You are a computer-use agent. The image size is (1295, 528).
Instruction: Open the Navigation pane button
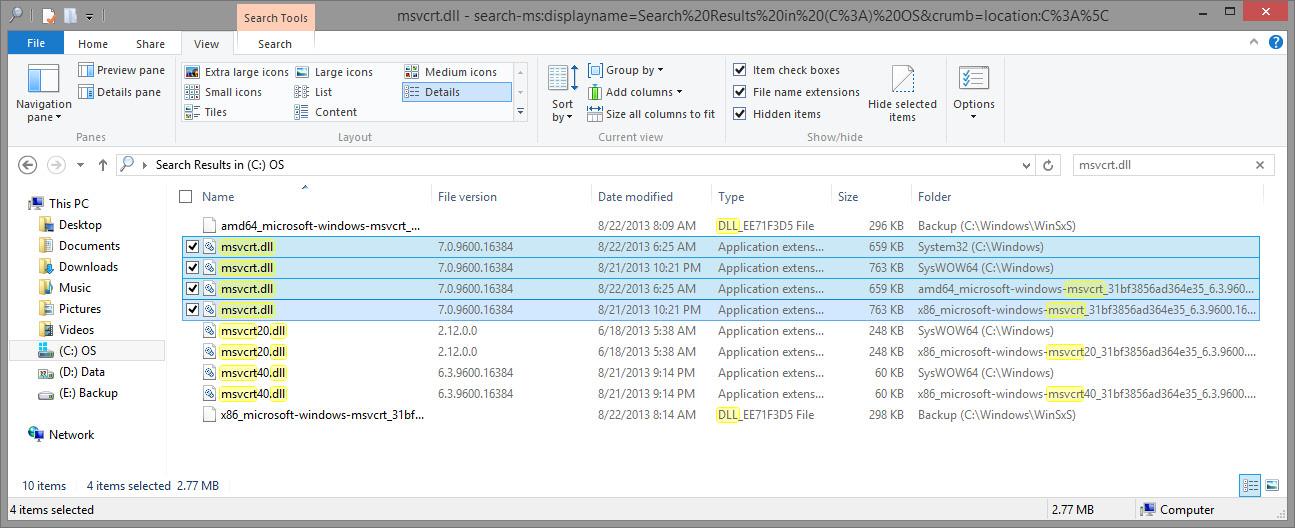tap(43, 93)
